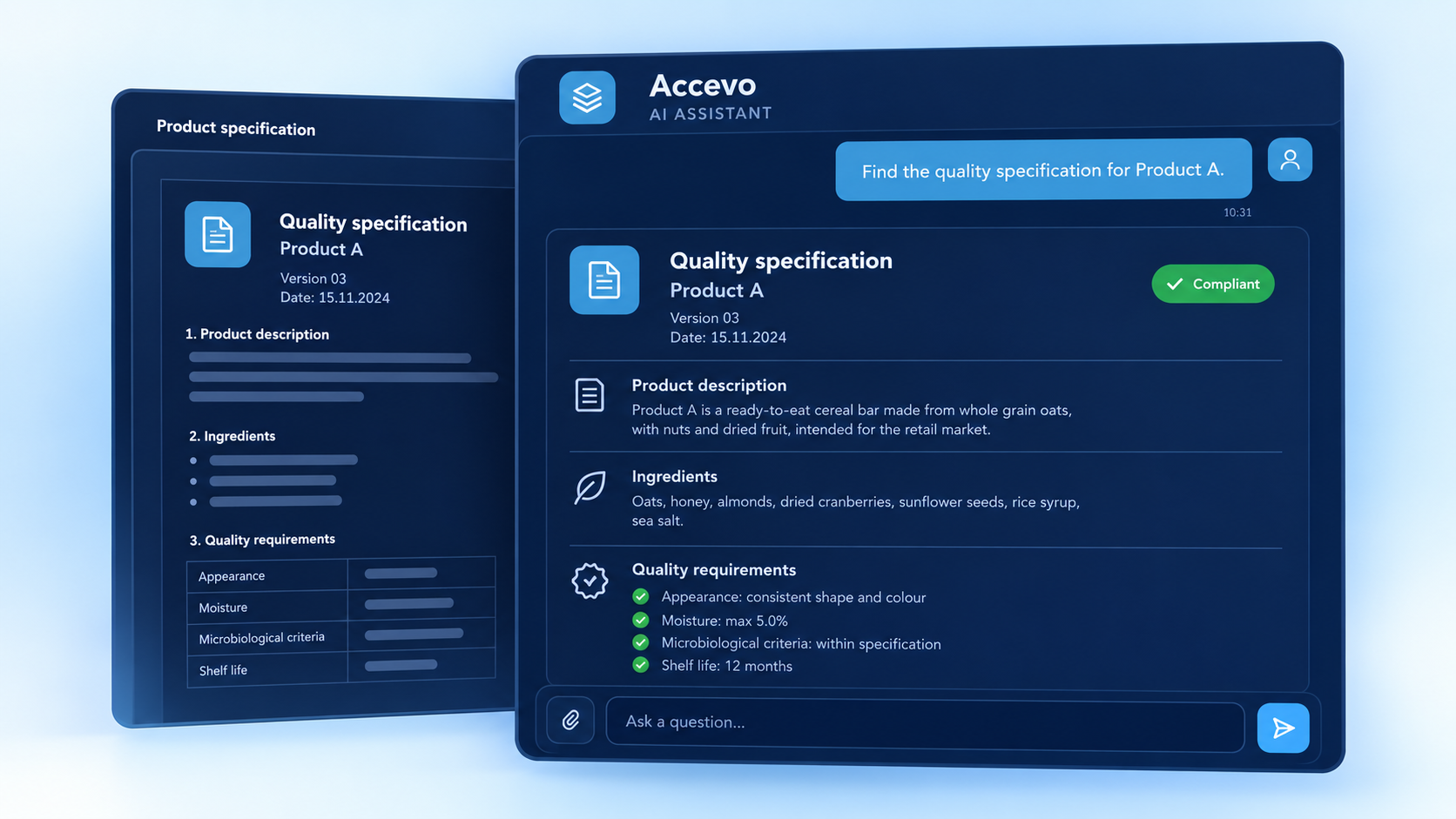The width and height of the screenshot is (1456, 819).
Task: Click the 'Shelf life: 12 months' text
Action: coord(727,667)
